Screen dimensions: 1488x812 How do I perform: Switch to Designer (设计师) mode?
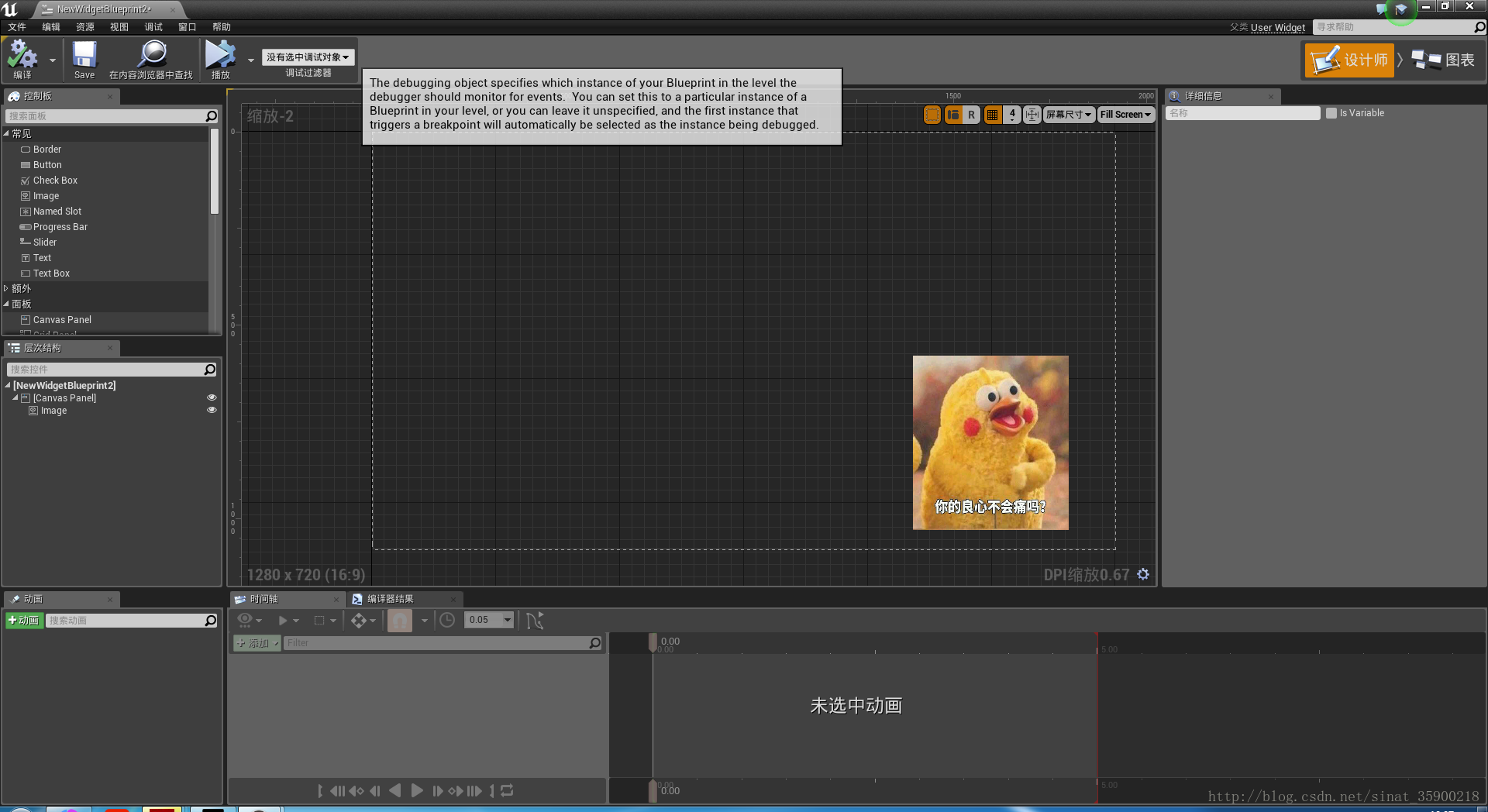click(x=1349, y=60)
